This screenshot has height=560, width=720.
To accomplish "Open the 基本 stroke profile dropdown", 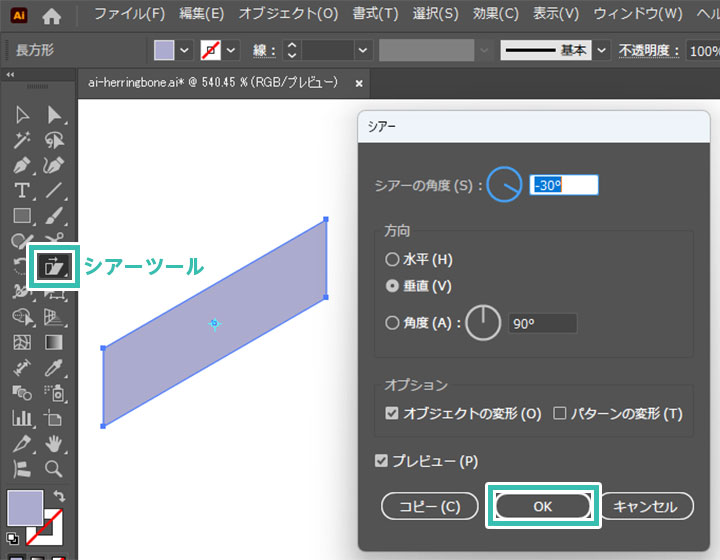I will [602, 50].
